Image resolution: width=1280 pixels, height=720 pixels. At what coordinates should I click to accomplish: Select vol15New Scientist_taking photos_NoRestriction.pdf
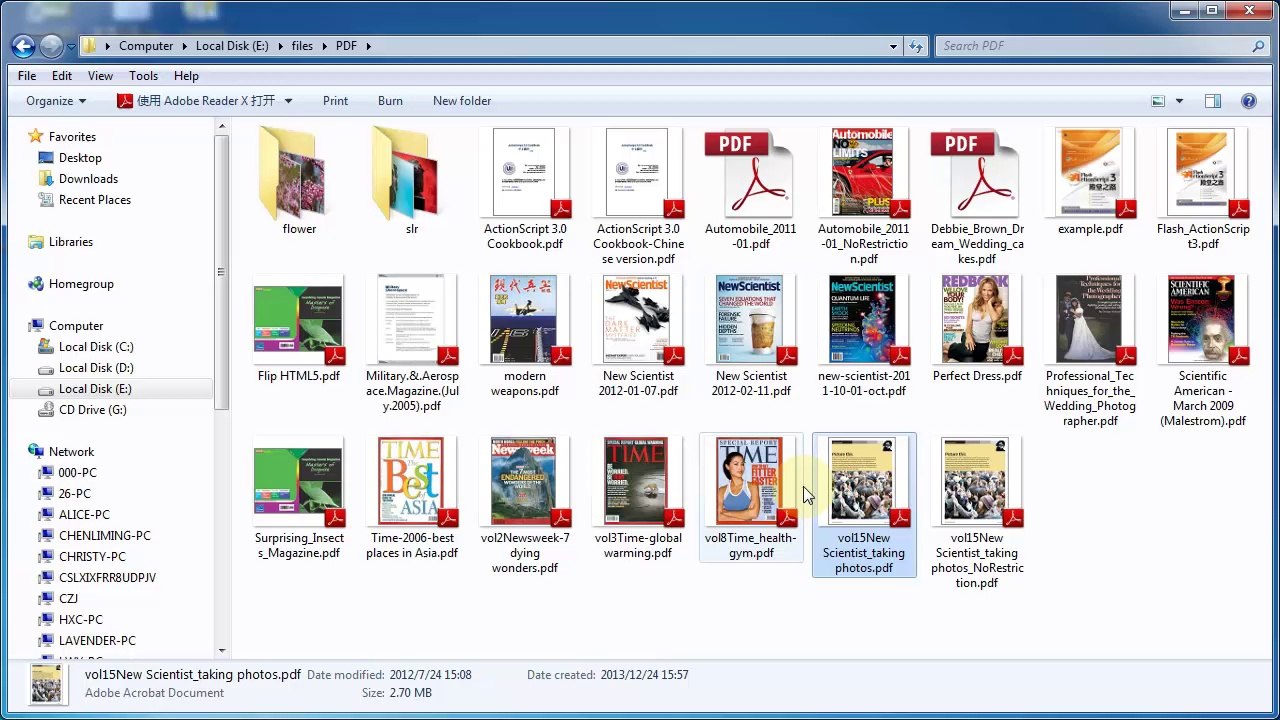click(977, 514)
